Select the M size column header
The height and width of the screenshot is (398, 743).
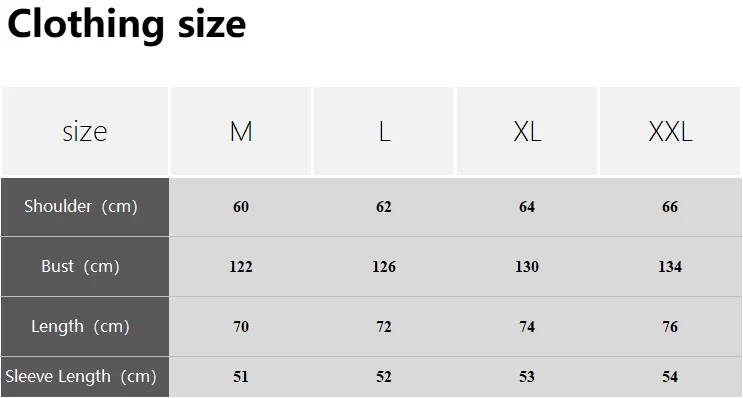241,131
